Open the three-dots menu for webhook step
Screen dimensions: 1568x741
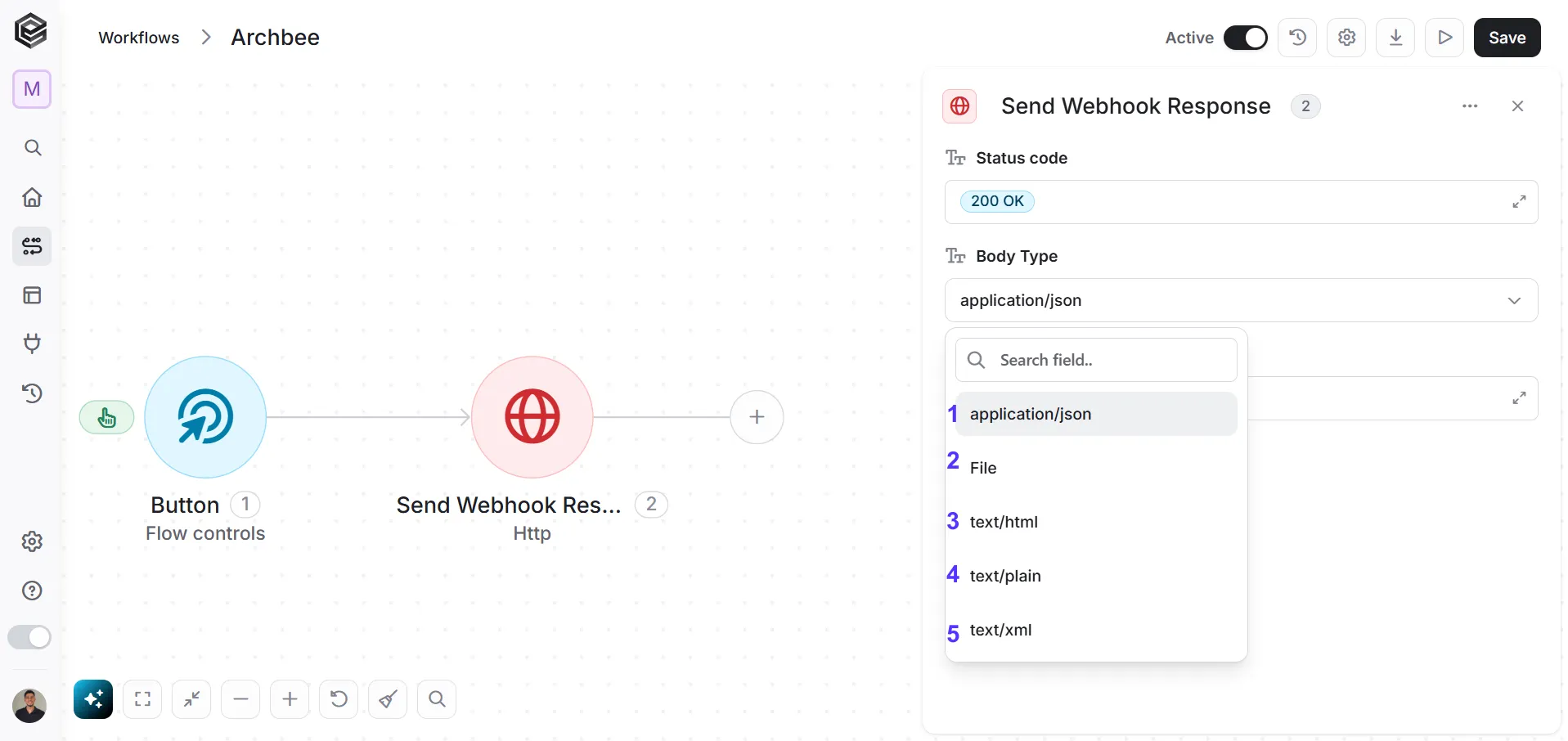pyautogui.click(x=1470, y=106)
